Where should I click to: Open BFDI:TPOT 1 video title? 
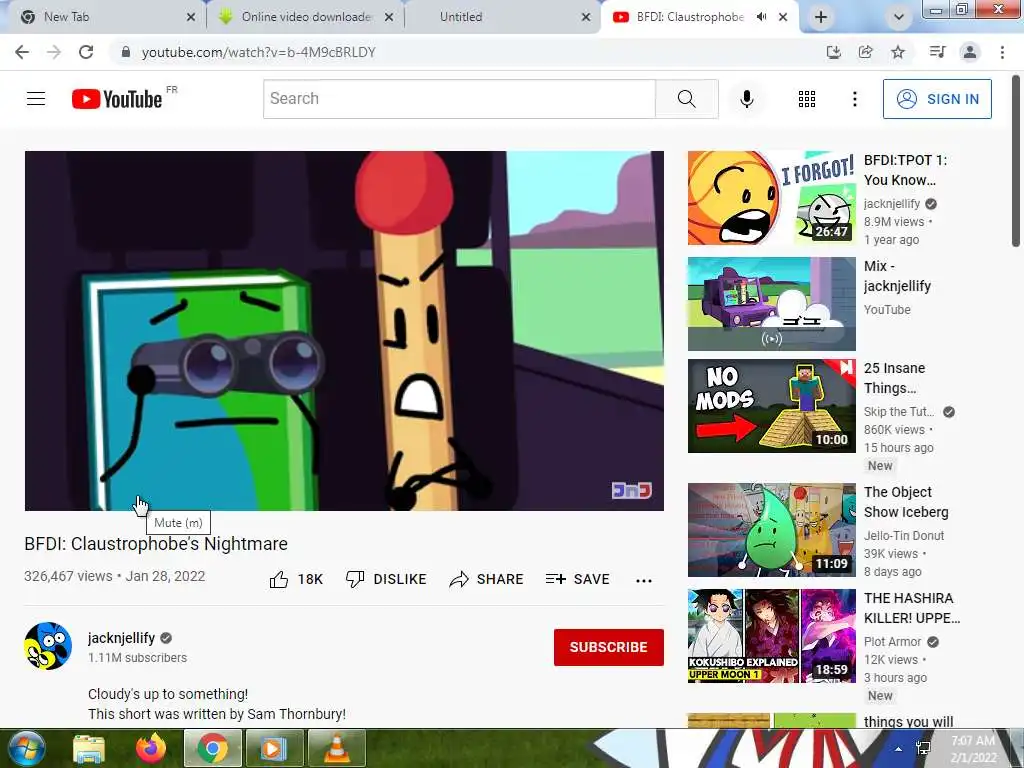coord(905,170)
